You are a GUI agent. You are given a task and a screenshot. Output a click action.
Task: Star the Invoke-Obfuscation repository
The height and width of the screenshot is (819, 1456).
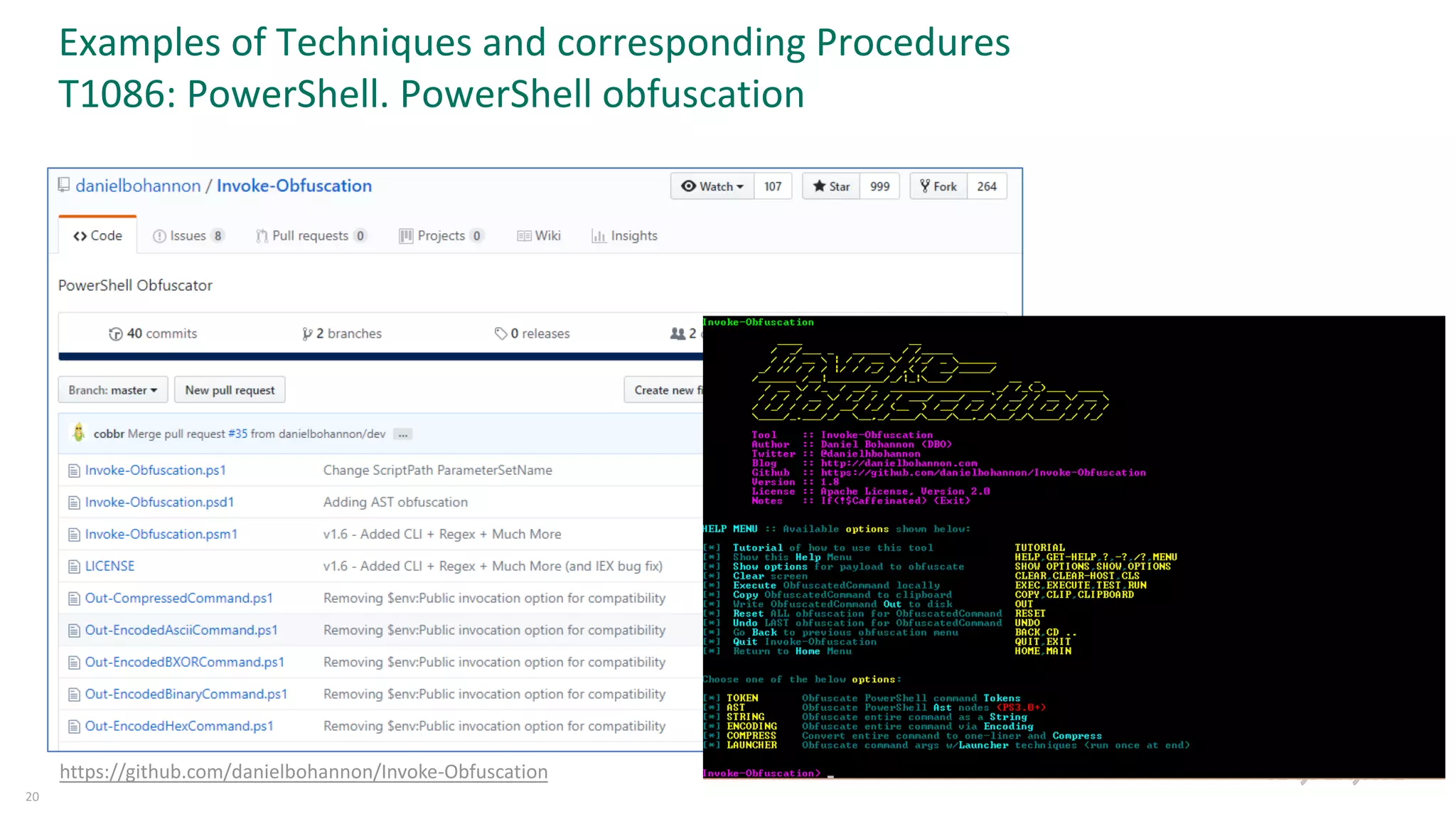[831, 186]
